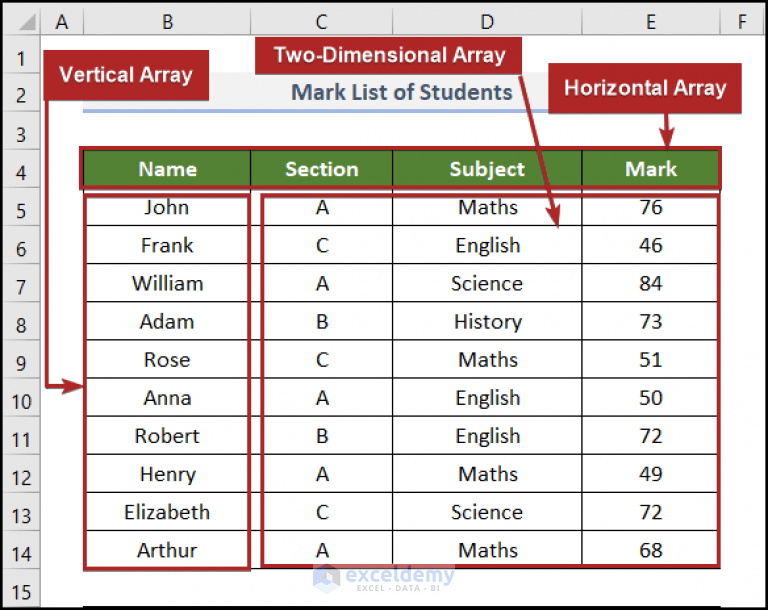Click Elizabeth's subject cell Science
The width and height of the screenshot is (768, 610).
tap(487, 512)
